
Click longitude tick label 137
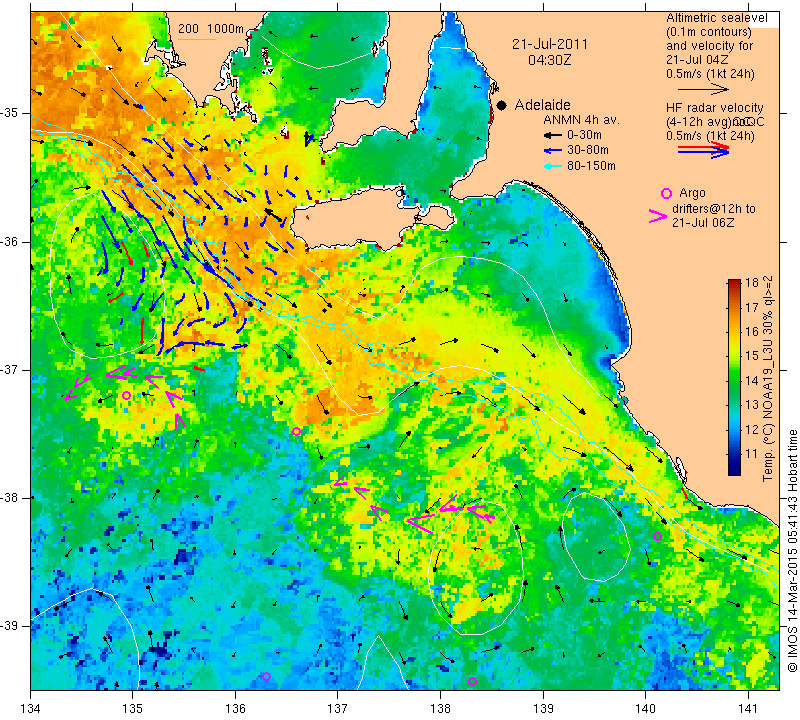[x=338, y=709]
